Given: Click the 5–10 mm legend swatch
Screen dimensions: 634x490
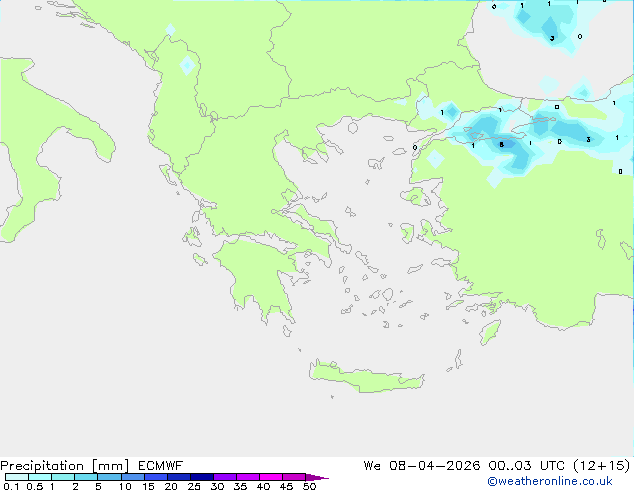Looking at the screenshot, I should pos(109,477).
